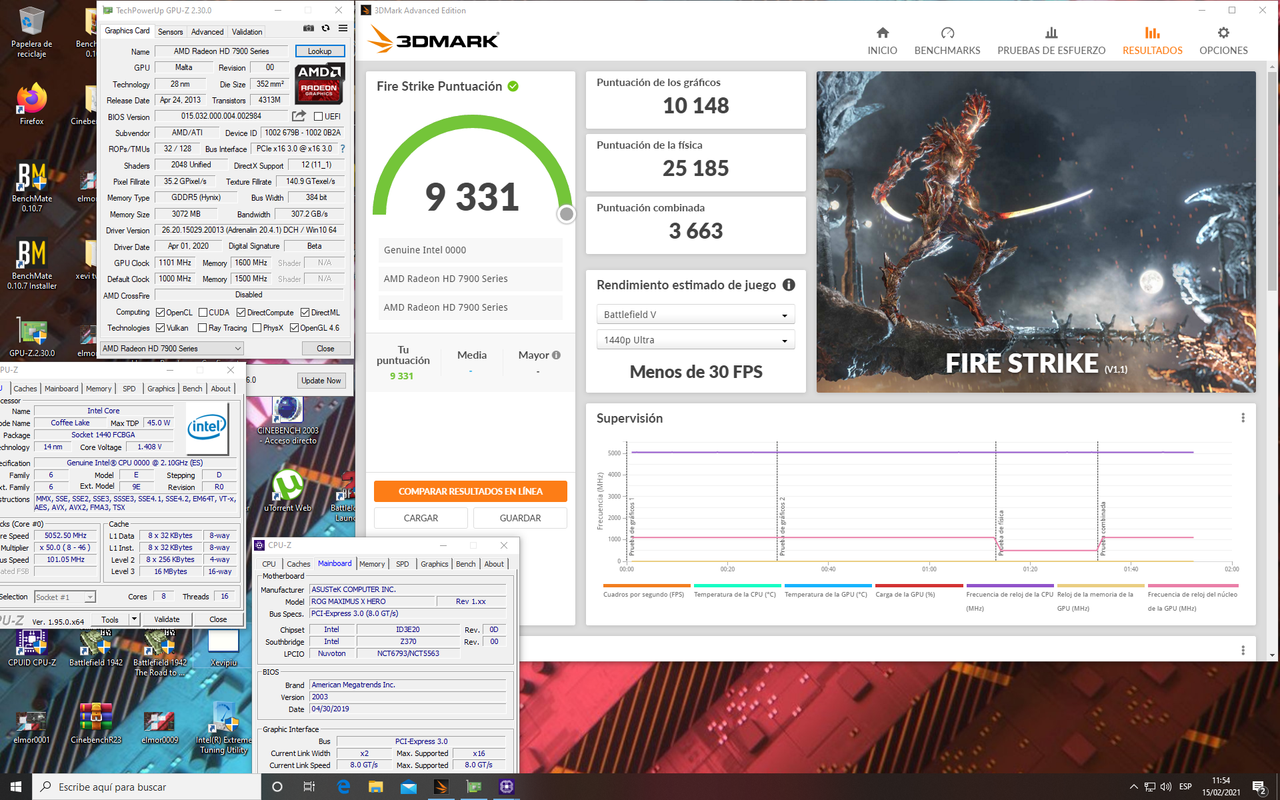Open the Socket #1 selection dropdown

[x=64, y=597]
